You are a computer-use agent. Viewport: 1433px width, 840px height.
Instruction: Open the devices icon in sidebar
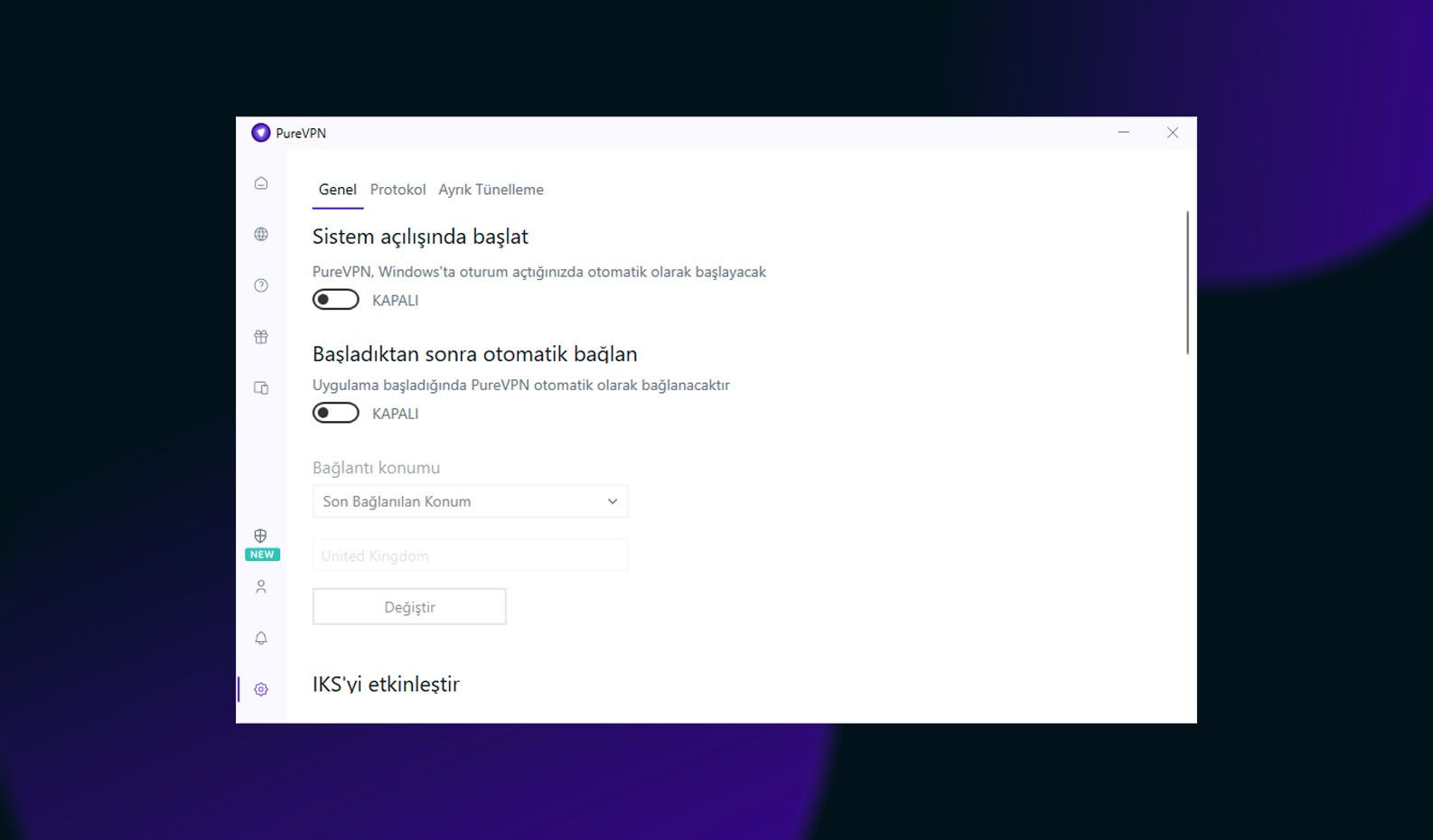tap(261, 388)
